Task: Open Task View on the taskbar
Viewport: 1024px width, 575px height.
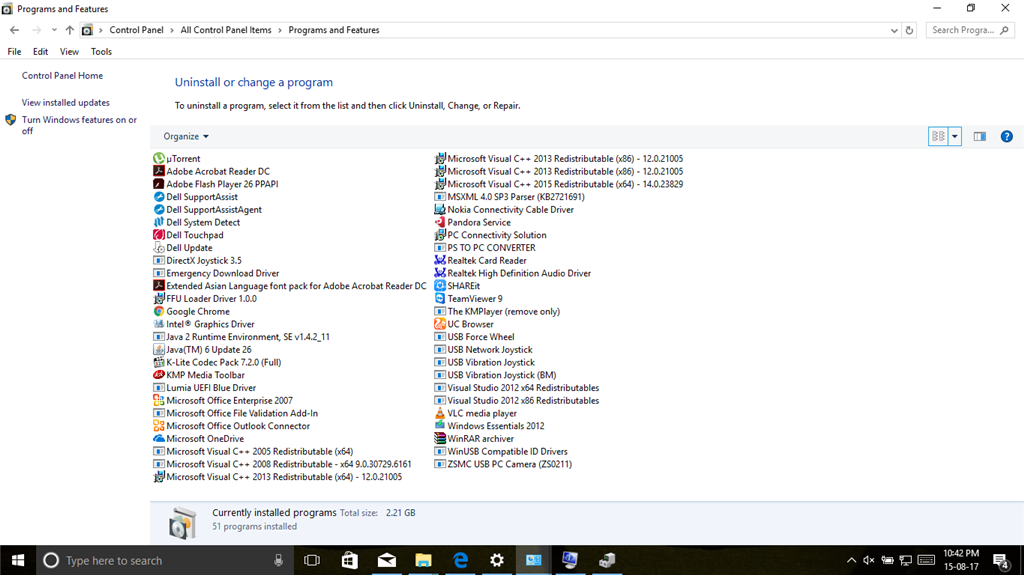Action: [312, 560]
